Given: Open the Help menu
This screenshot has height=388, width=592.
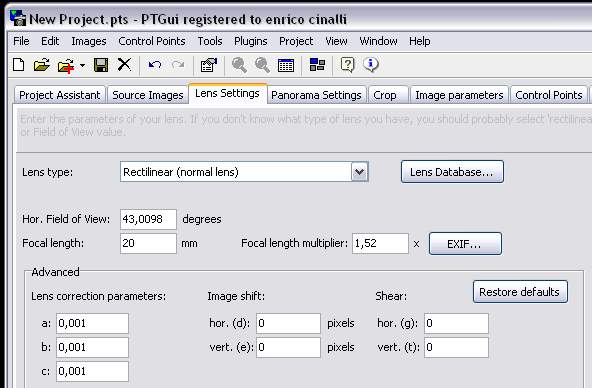Looking at the screenshot, I should 419,41.
